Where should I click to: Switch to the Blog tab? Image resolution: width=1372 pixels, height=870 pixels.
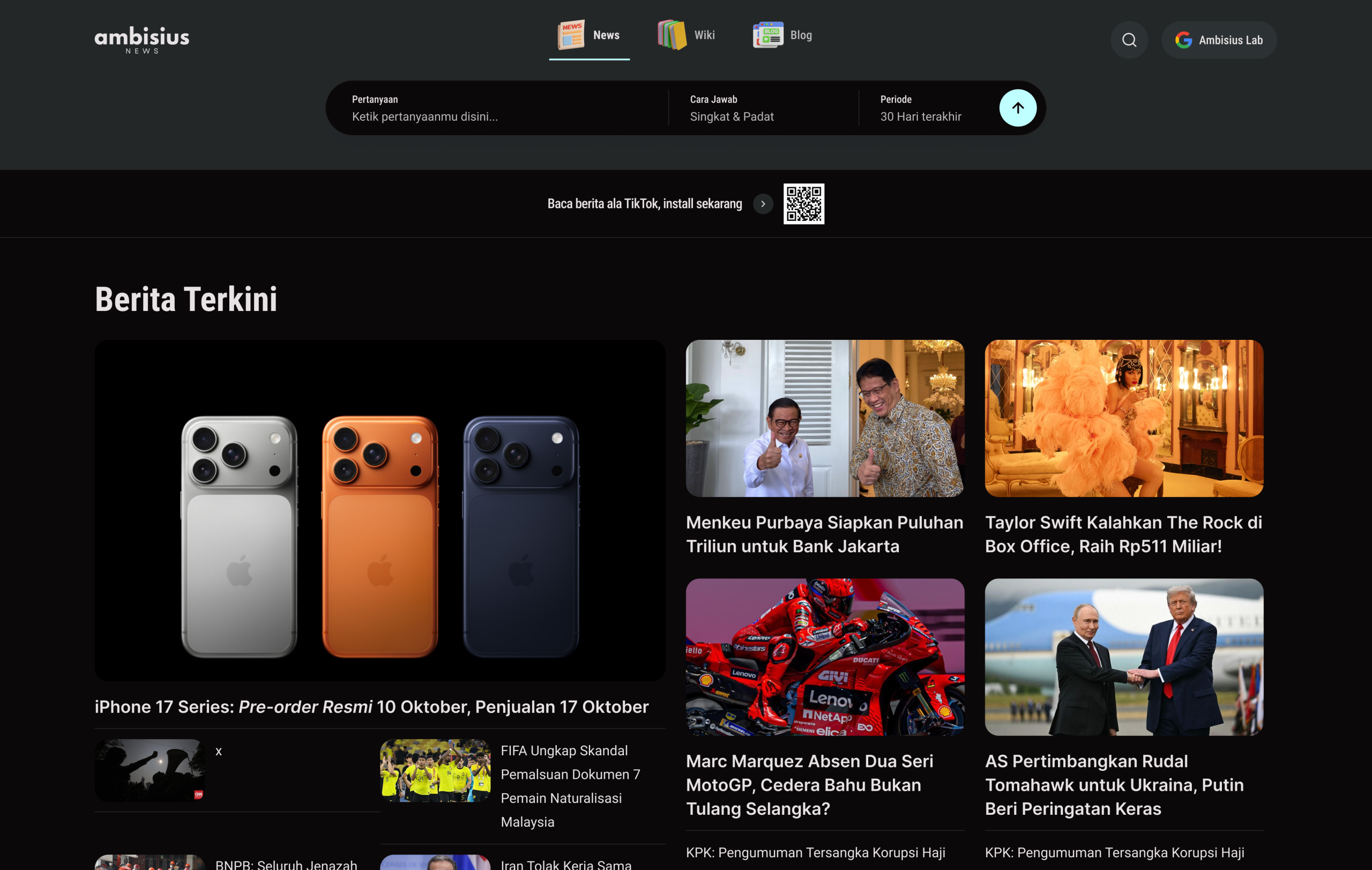coord(800,35)
